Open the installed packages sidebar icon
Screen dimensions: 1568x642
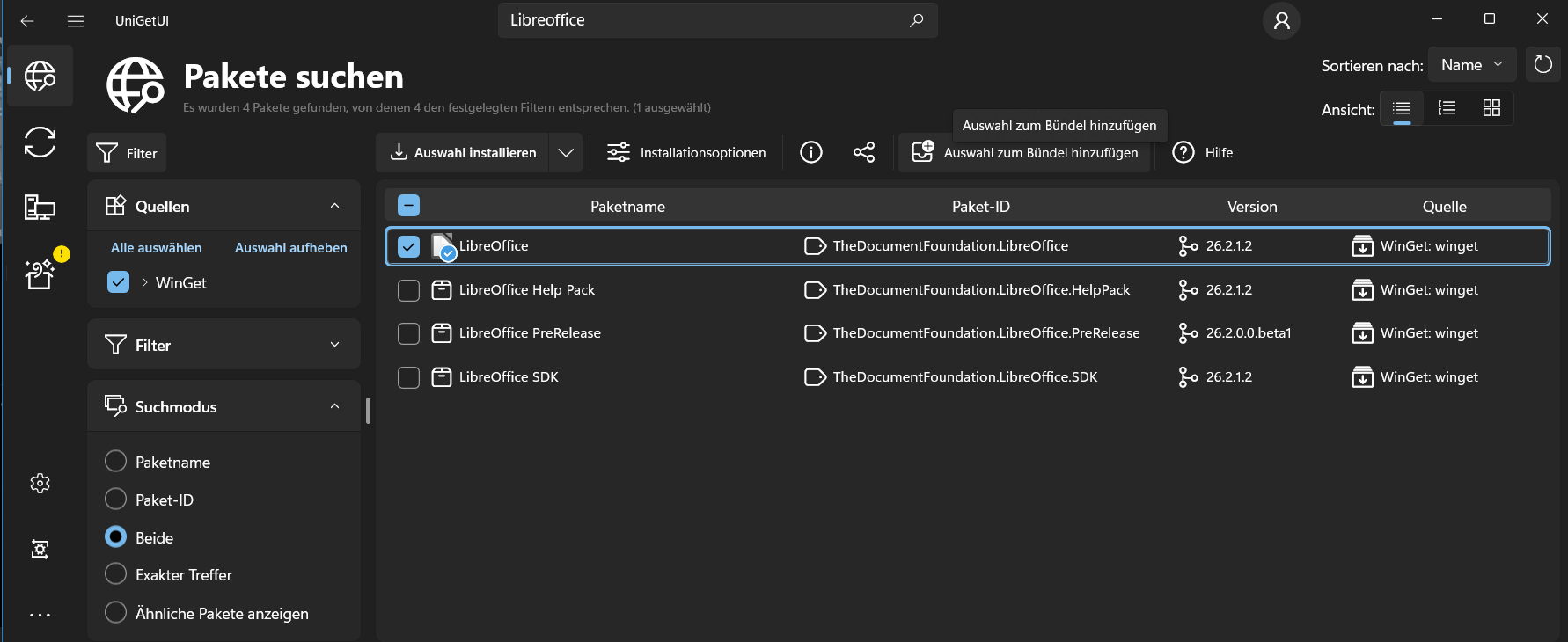click(40, 208)
